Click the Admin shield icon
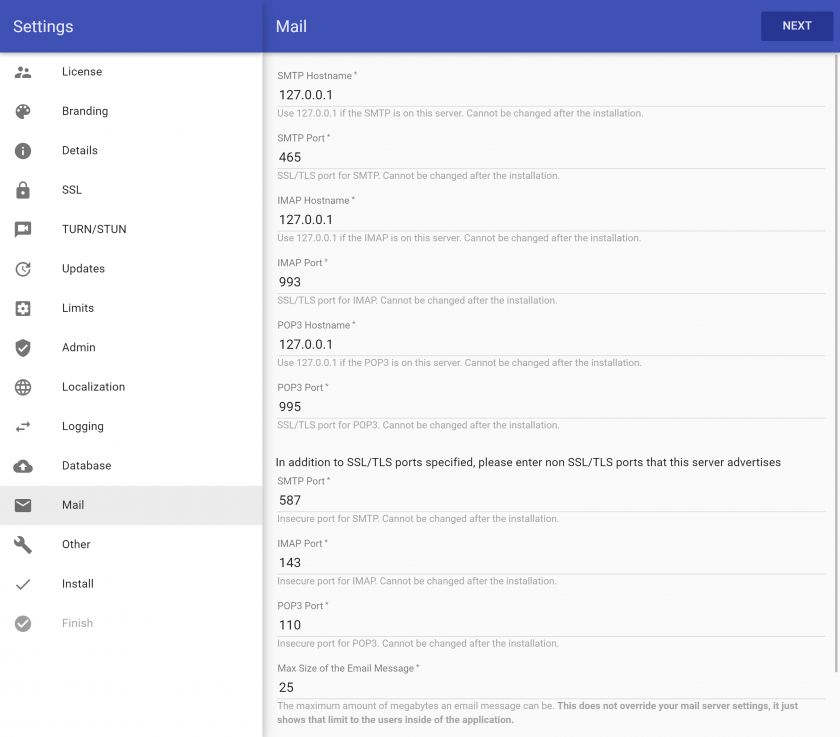Image resolution: width=840 pixels, height=737 pixels. 22,348
